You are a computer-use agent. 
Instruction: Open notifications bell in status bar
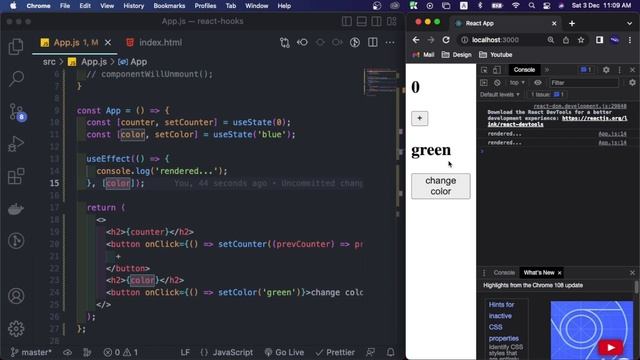(x=391, y=352)
